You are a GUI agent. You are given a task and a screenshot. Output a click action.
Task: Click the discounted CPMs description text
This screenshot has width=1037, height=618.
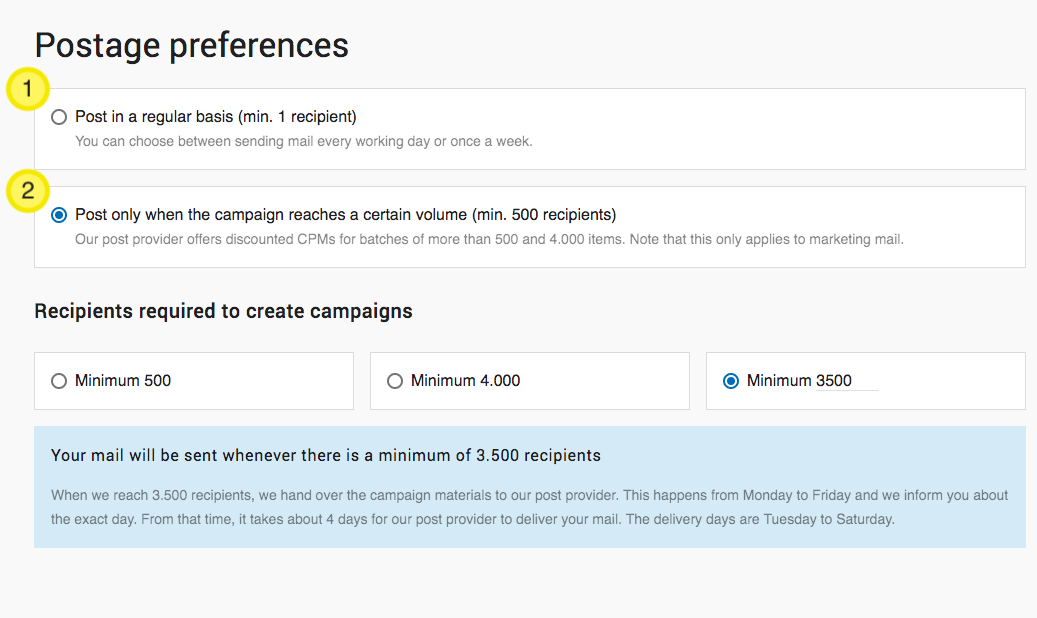point(489,239)
